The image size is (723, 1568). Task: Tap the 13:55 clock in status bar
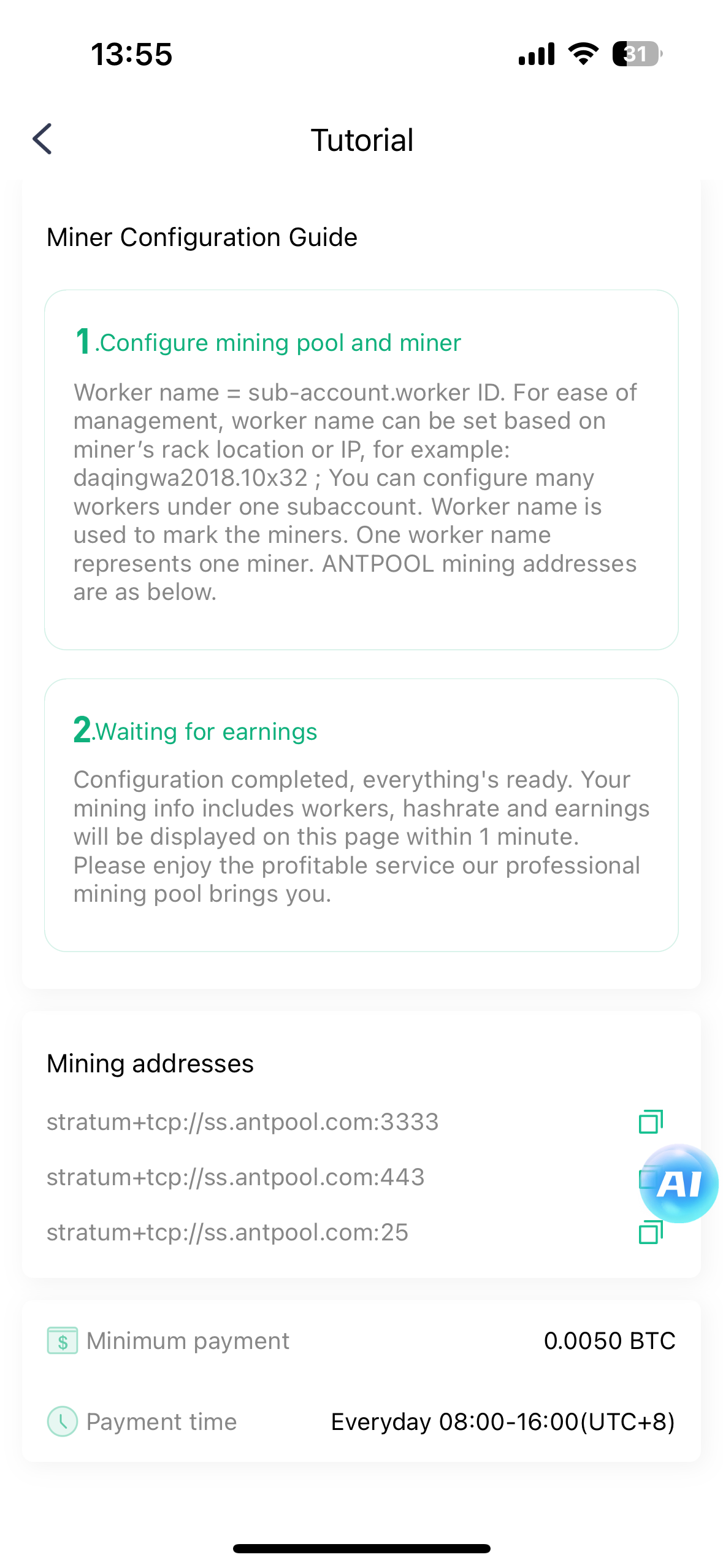pyautogui.click(x=132, y=54)
